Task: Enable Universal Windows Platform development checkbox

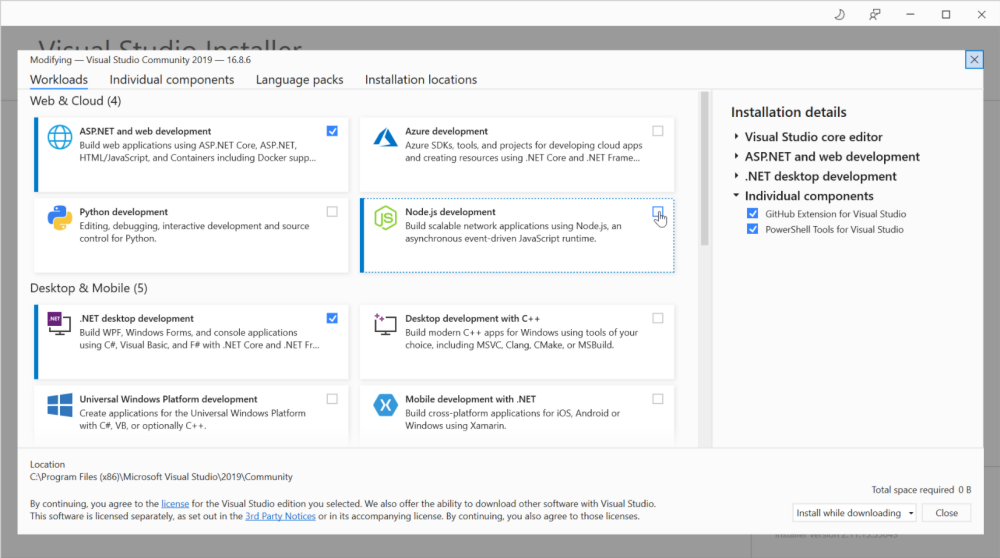Action: 332,399
